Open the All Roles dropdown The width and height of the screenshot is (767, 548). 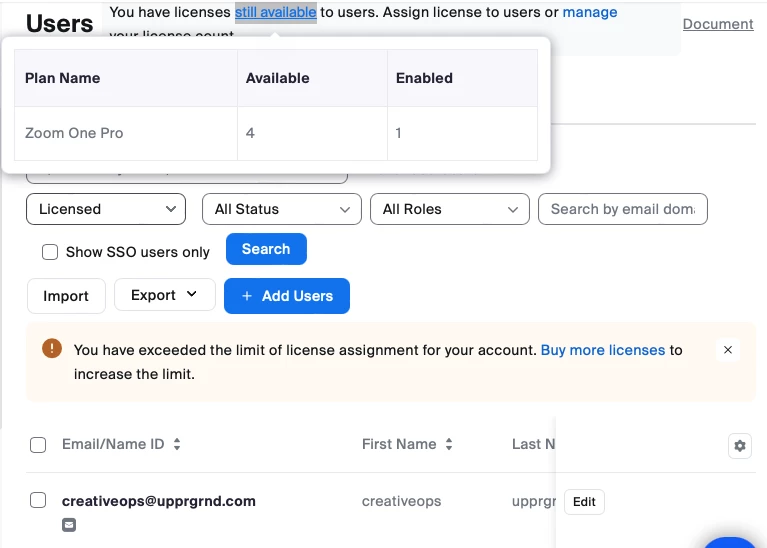tap(449, 209)
